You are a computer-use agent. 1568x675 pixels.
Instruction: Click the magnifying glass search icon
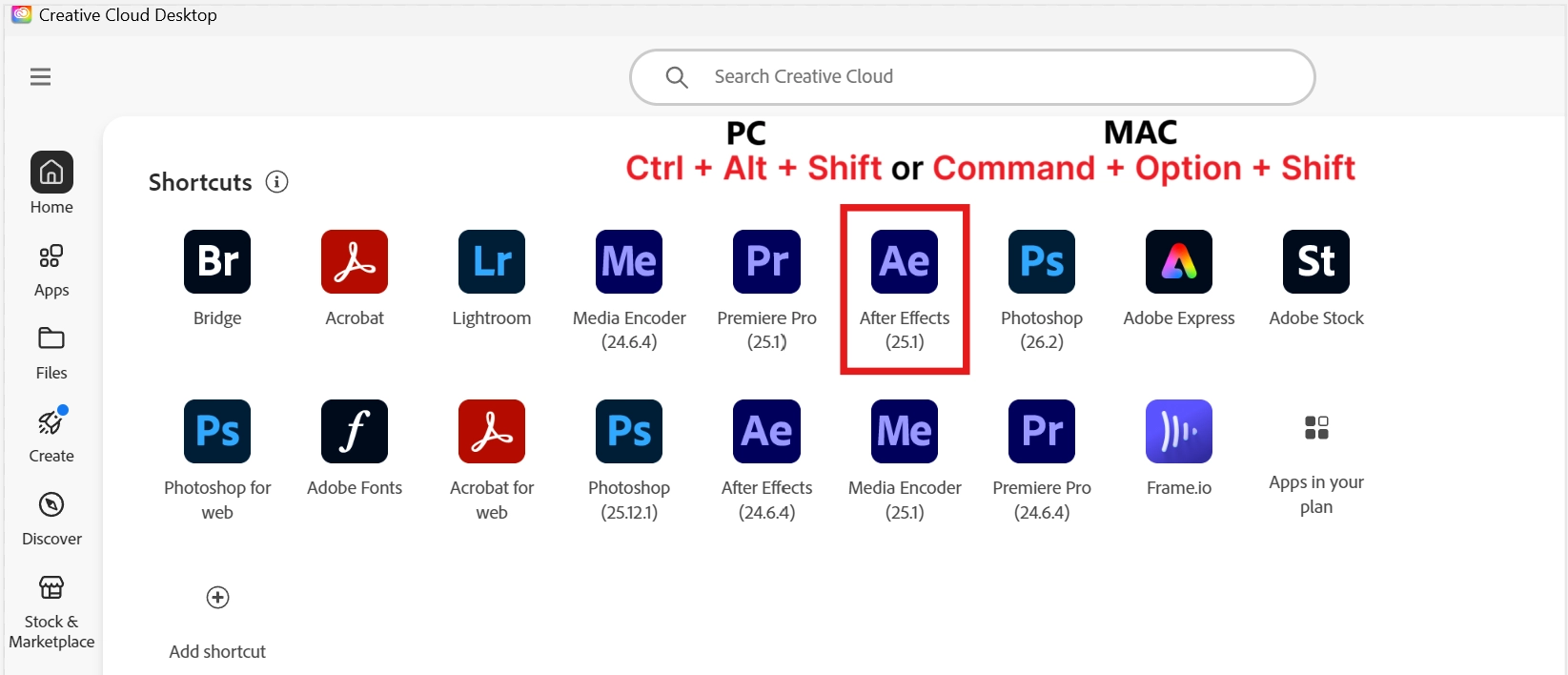pos(677,77)
